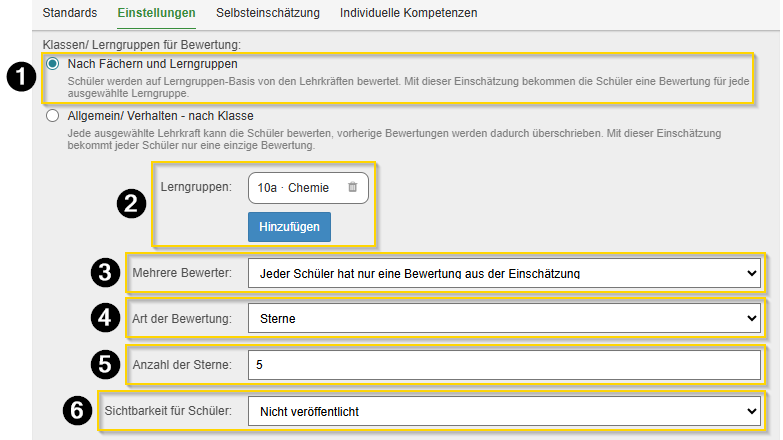Open Sichtbarkeit für Schüler dropdown

tap(503, 410)
